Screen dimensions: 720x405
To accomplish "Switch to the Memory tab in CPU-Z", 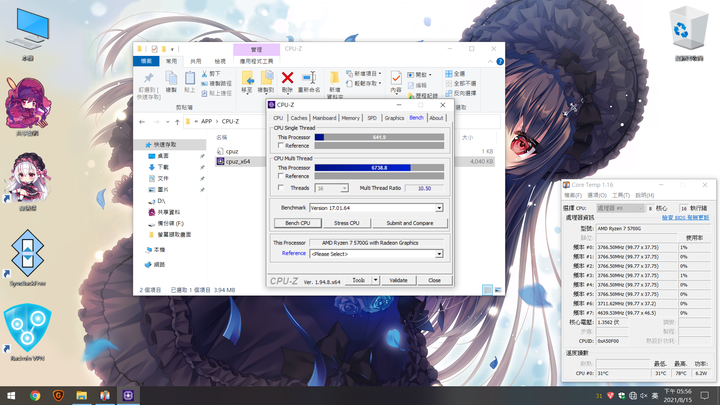I will tap(350, 118).
